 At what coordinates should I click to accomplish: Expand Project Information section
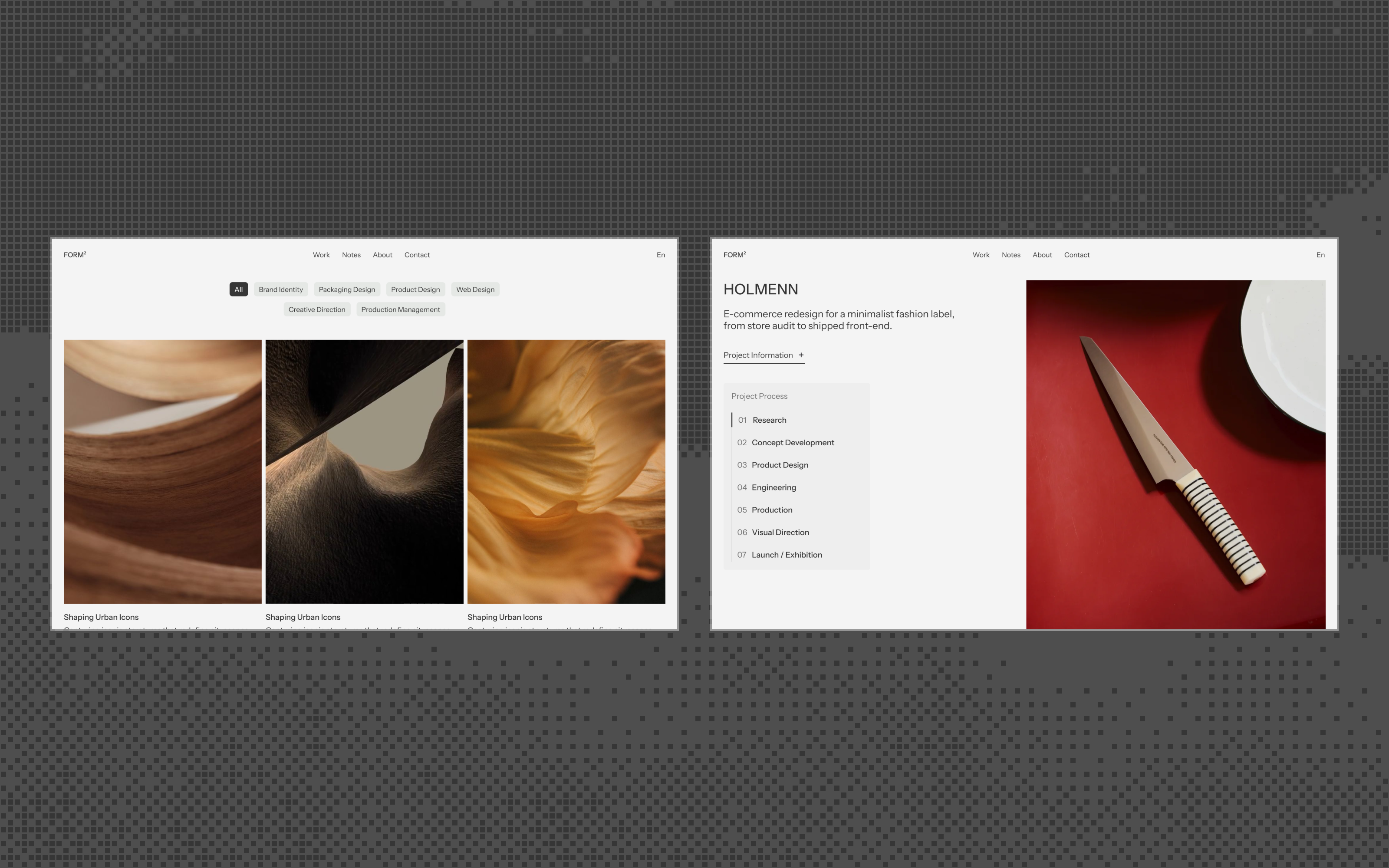pyautogui.click(x=764, y=355)
